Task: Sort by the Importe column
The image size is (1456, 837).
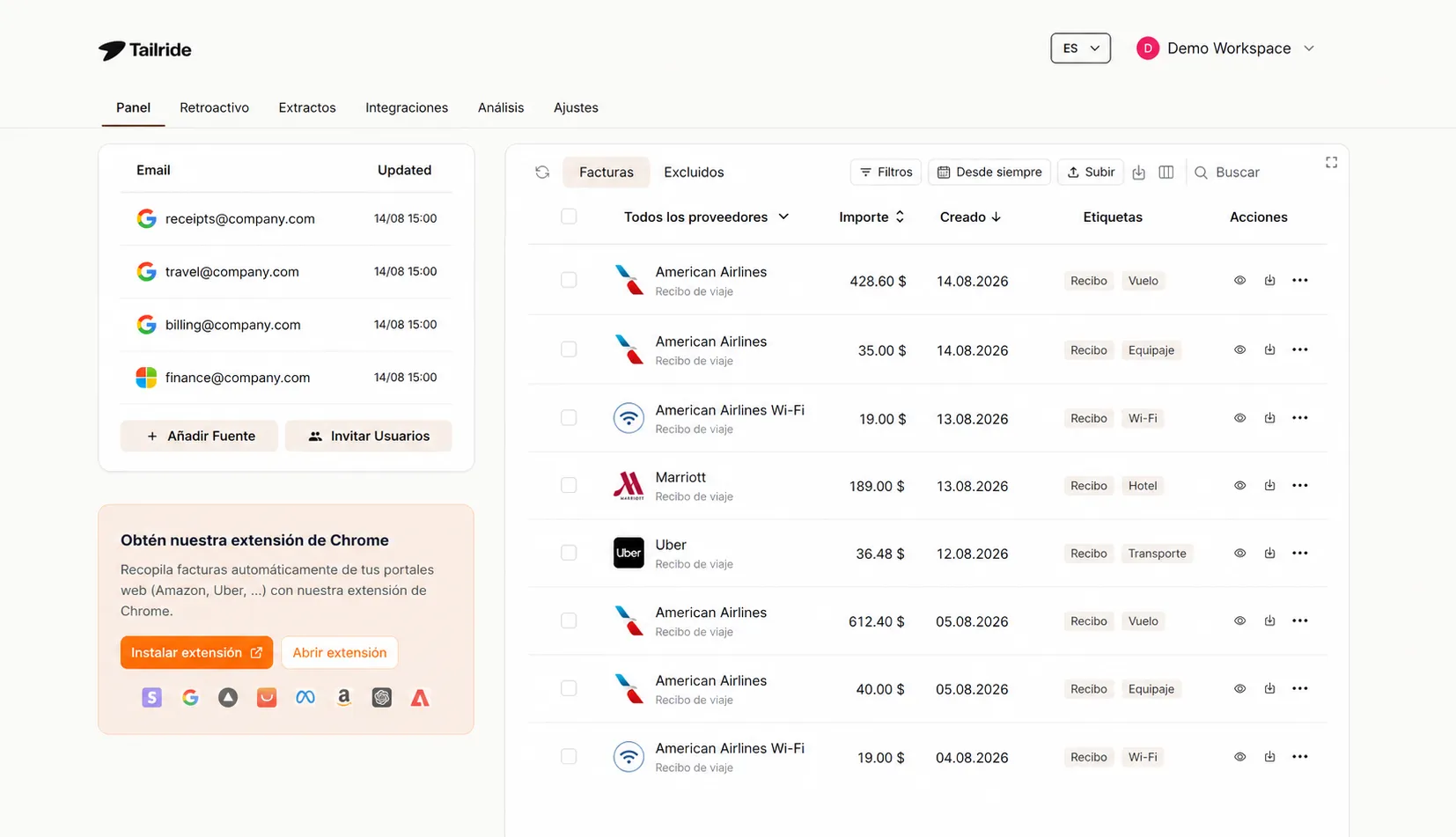Action: pos(871,217)
